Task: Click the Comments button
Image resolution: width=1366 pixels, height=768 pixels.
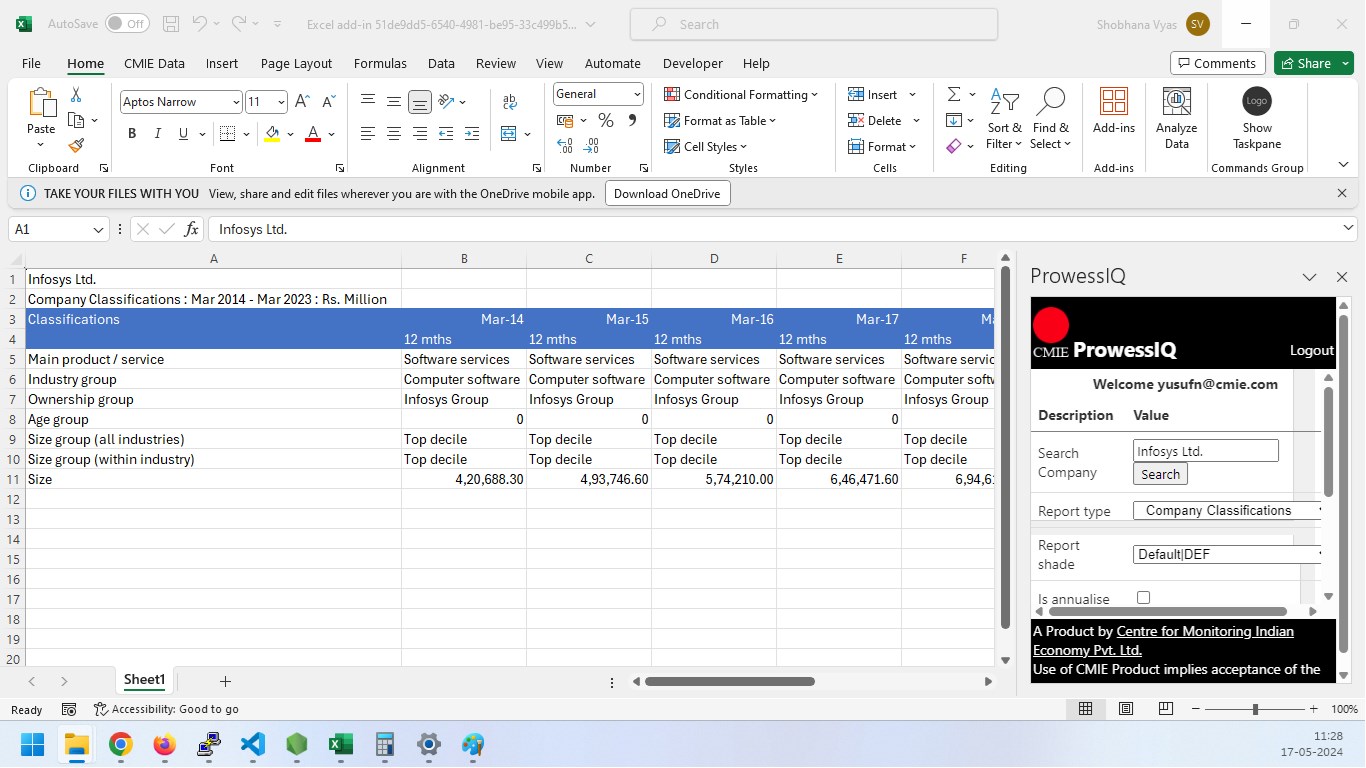Action: [x=1217, y=63]
